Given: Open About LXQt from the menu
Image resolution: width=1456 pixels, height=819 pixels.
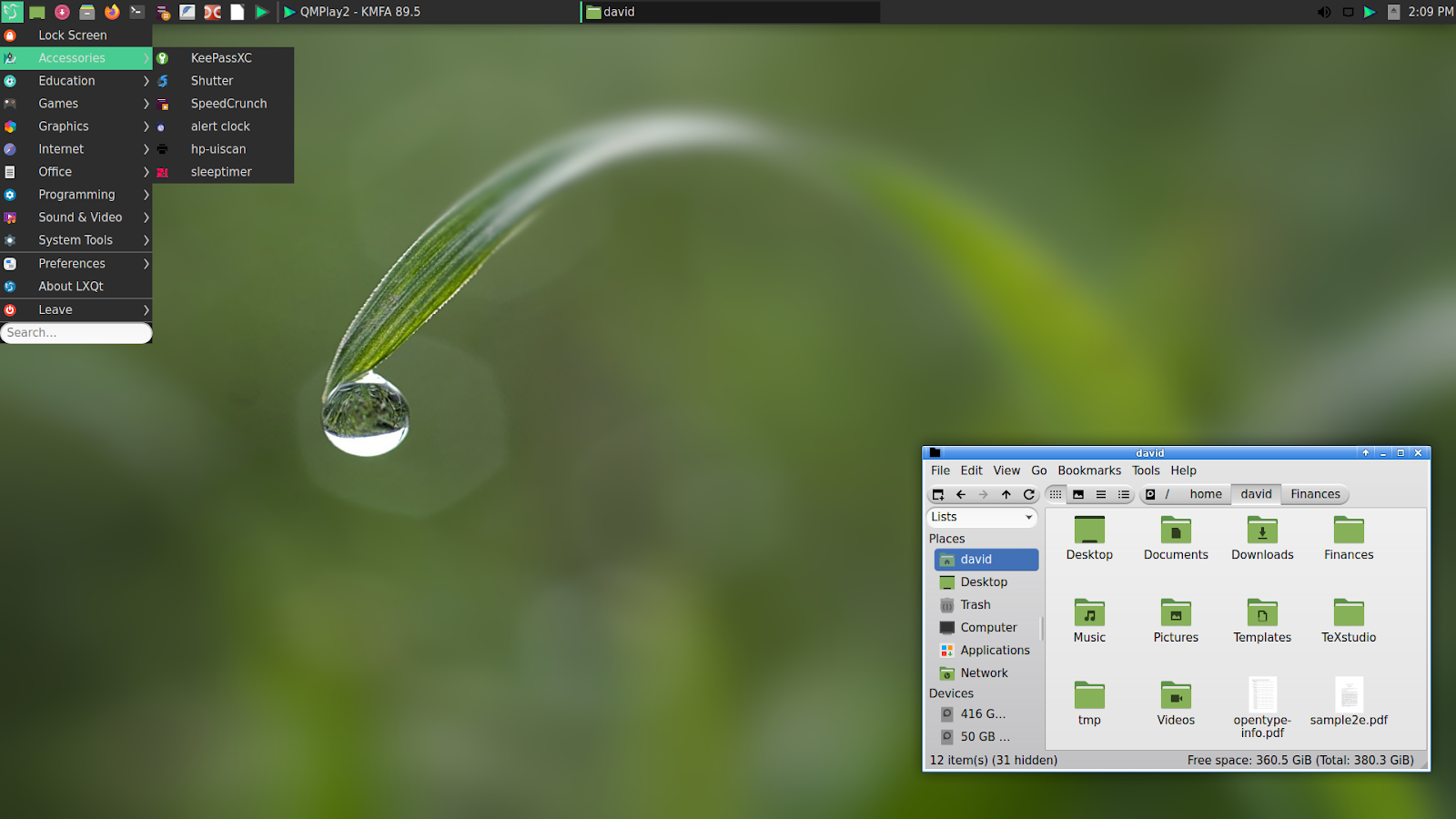Looking at the screenshot, I should coord(76,287).
